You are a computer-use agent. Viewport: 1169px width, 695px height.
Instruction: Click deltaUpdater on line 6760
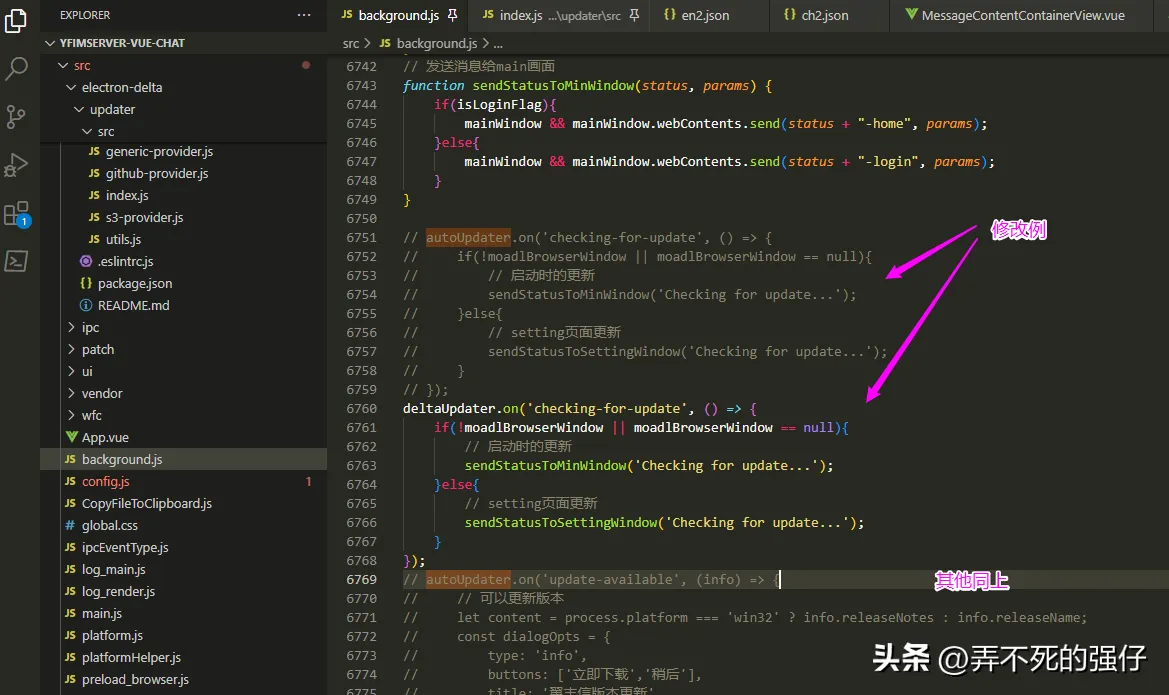(x=449, y=409)
